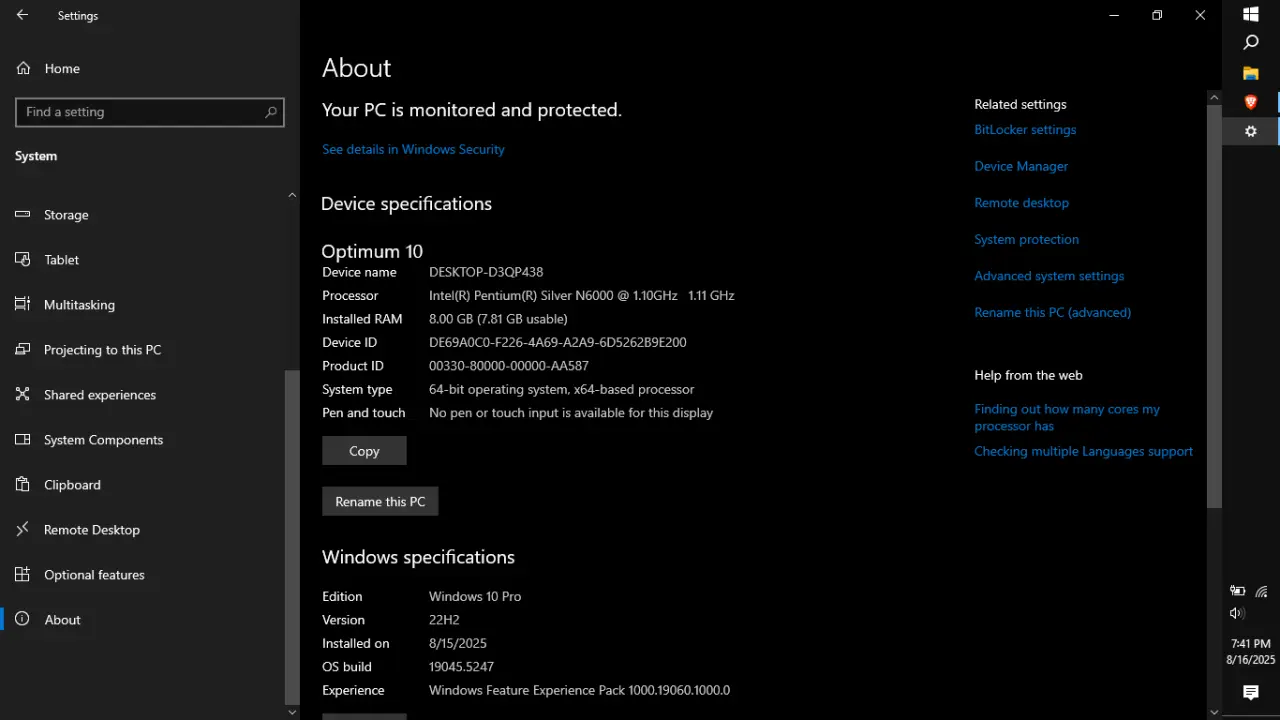Open the network icon in the system tray

(x=1262, y=591)
